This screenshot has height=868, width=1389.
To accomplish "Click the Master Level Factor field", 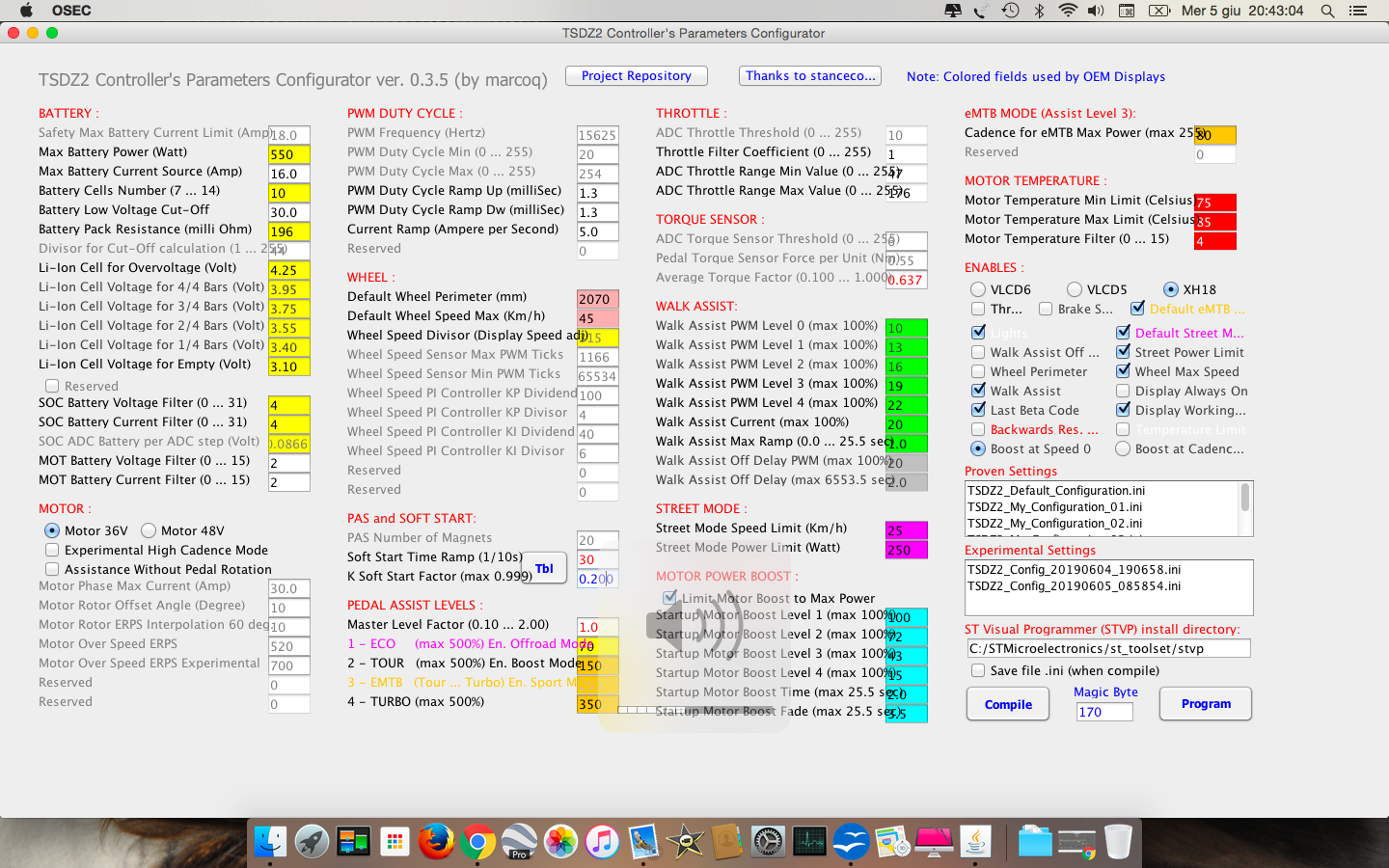I will (598, 627).
